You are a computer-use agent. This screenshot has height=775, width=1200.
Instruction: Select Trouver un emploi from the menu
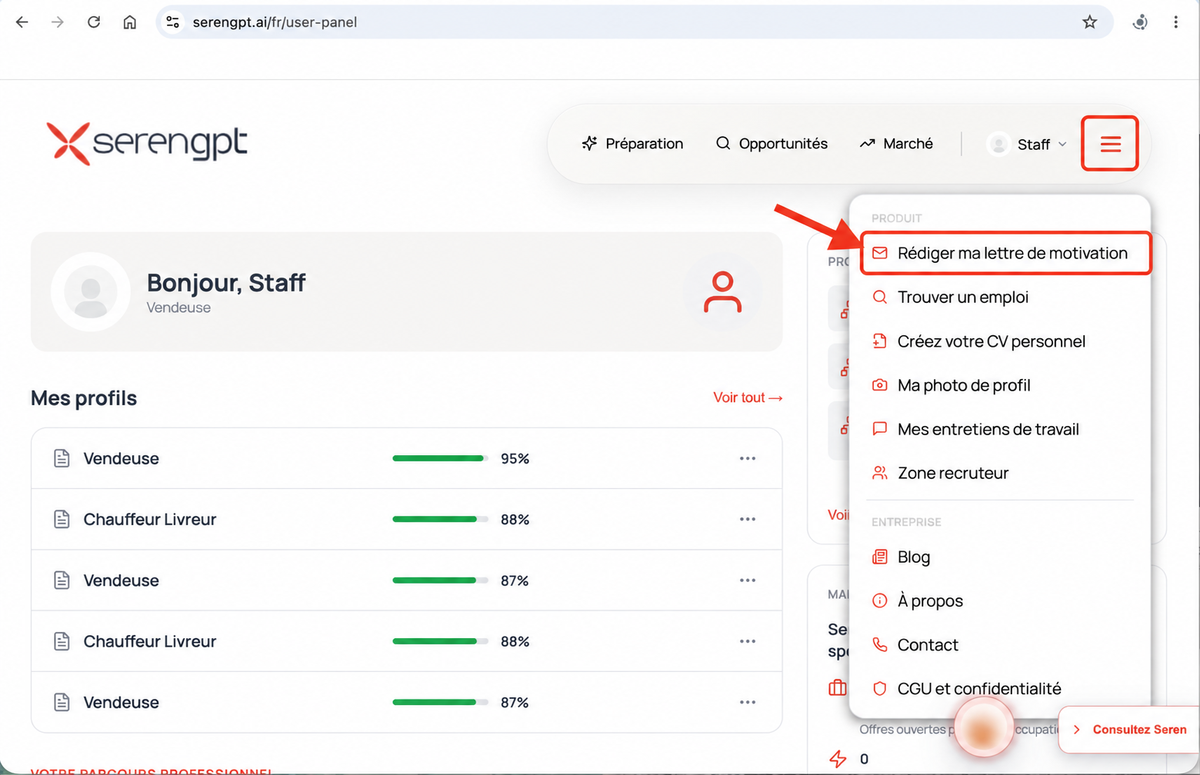tap(1000, 297)
